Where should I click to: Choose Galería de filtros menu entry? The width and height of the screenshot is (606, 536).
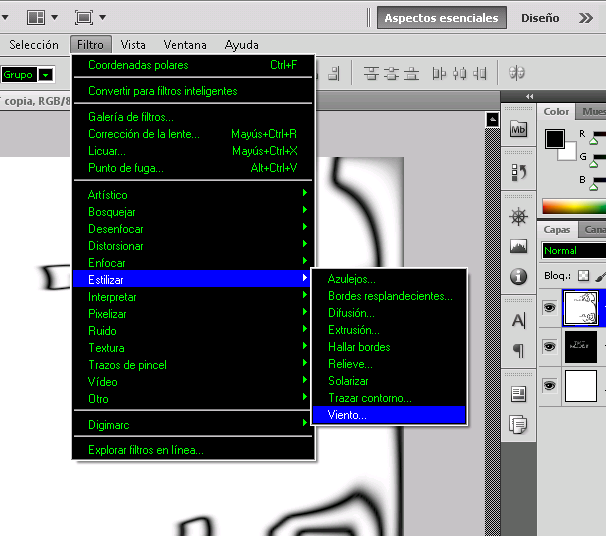[x=131, y=117]
